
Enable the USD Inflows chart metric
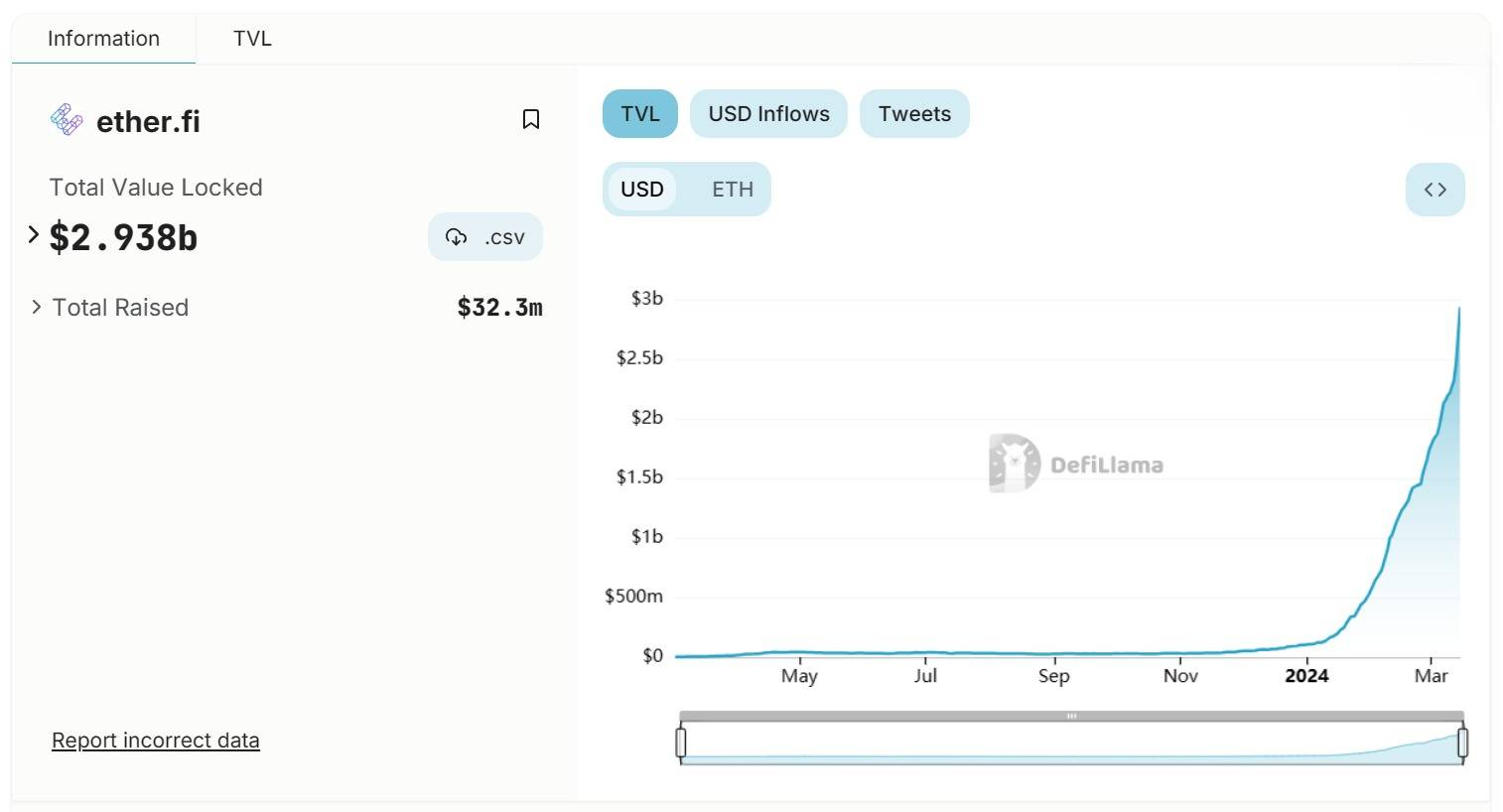pos(768,114)
